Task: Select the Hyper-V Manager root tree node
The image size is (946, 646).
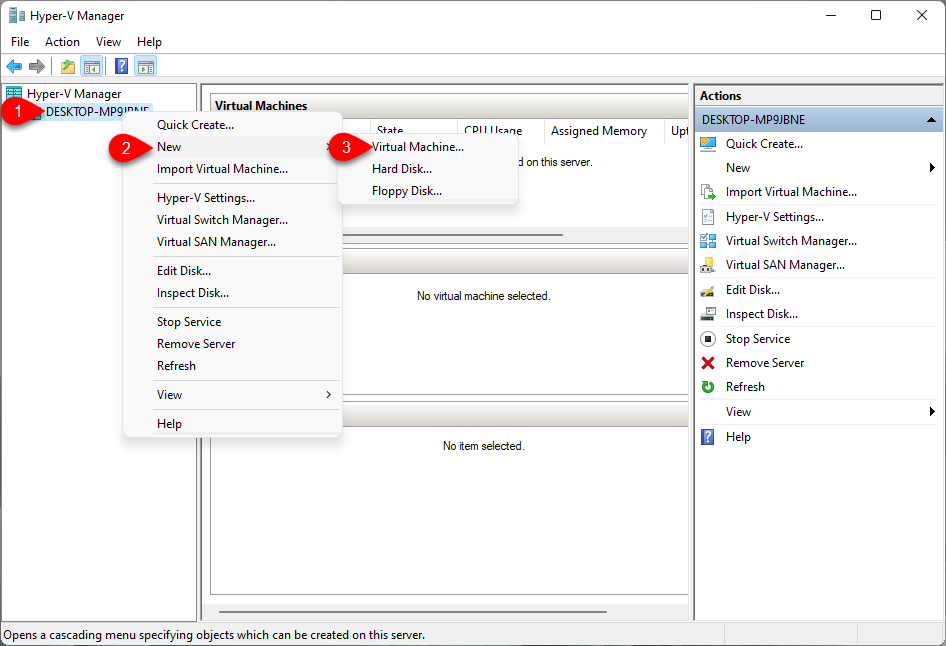Action: [x=74, y=93]
